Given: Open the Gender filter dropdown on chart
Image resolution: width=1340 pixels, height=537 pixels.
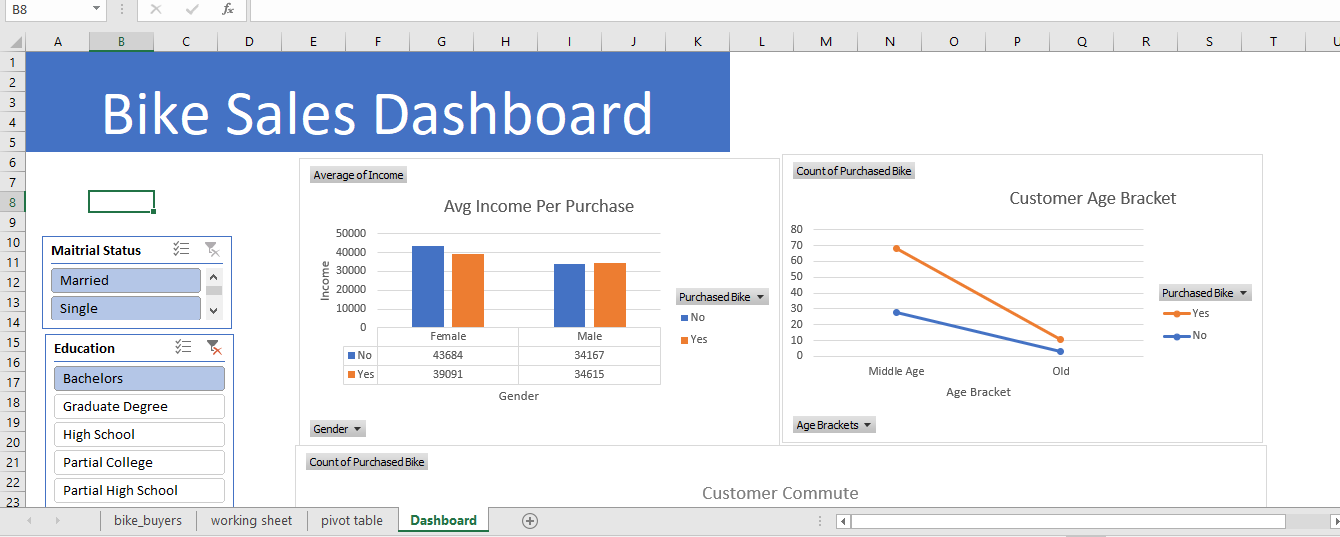Looking at the screenshot, I should click(338, 429).
